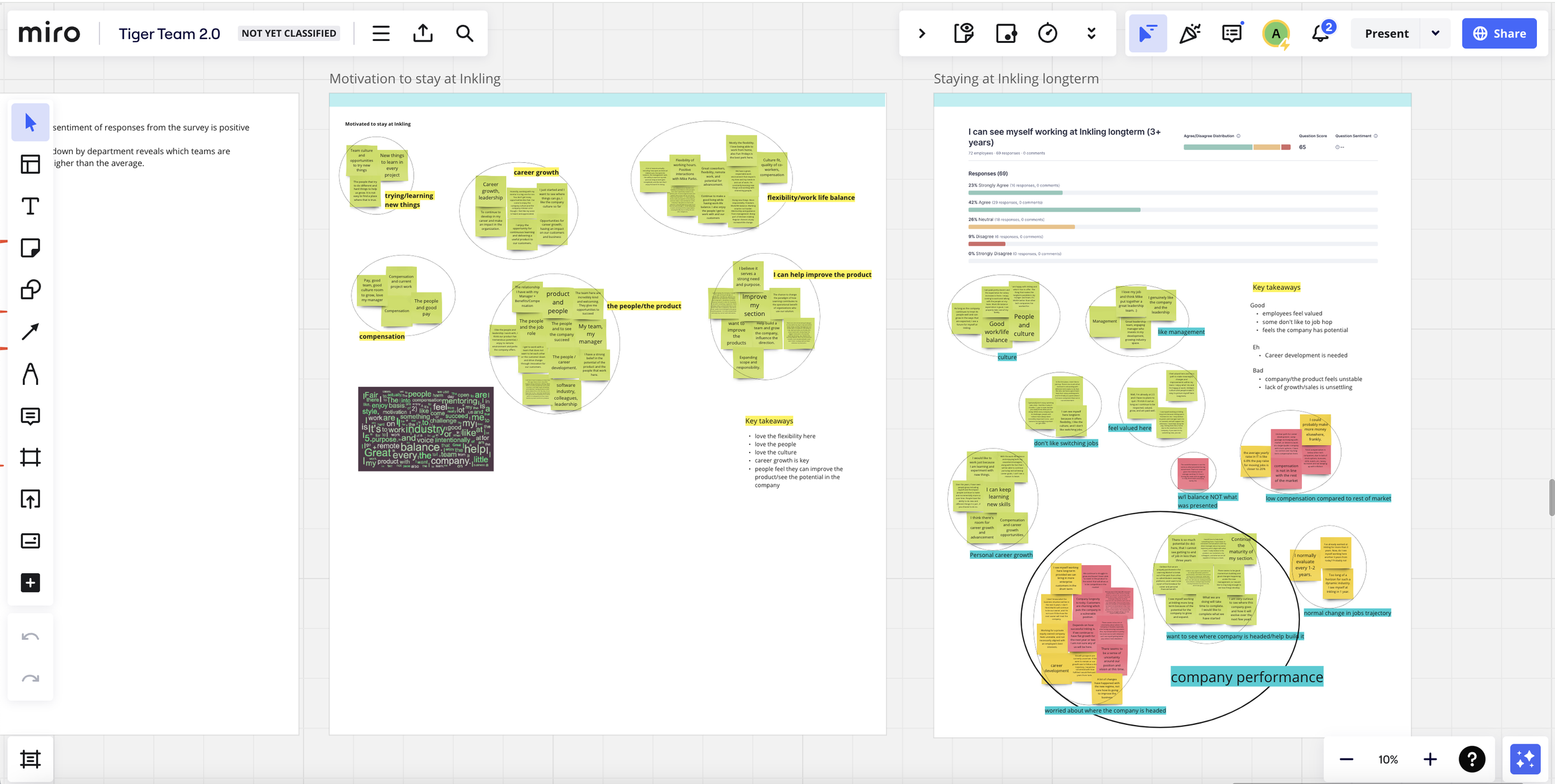This screenshot has width=1555, height=784.
Task: Select the company performance label
Action: (1246, 677)
